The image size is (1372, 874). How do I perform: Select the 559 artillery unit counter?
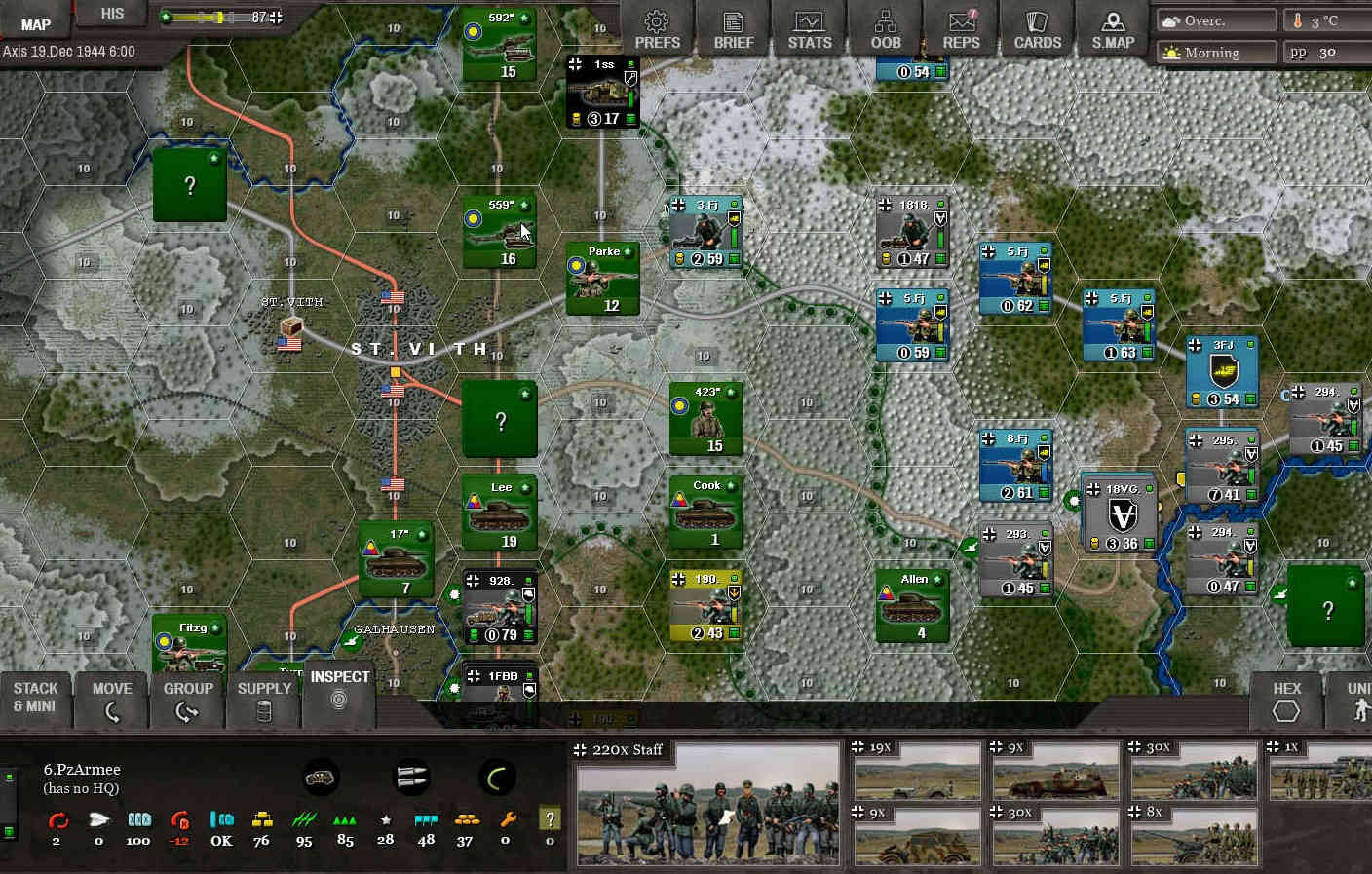click(x=500, y=231)
